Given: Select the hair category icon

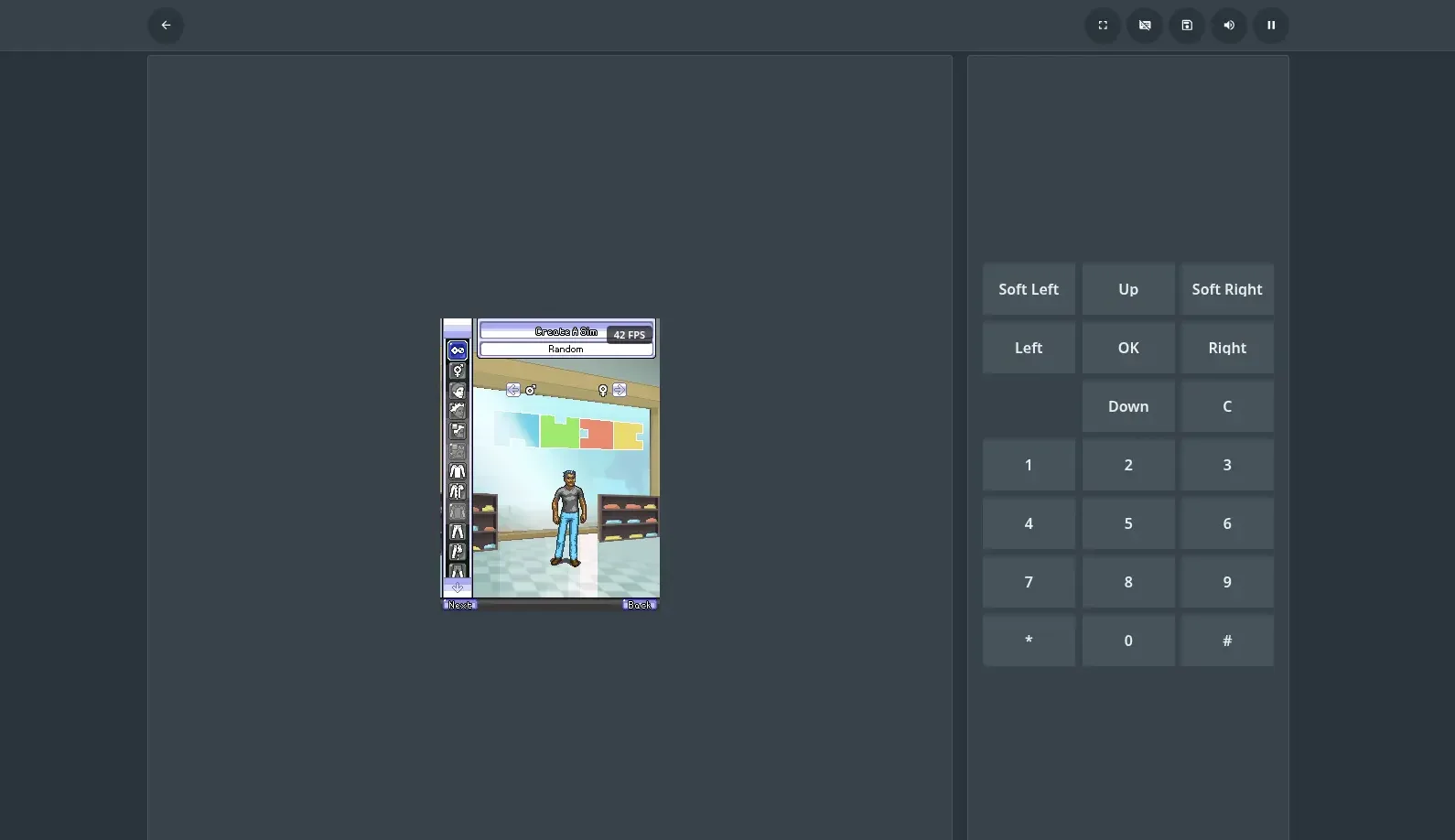Looking at the screenshot, I should click(458, 410).
